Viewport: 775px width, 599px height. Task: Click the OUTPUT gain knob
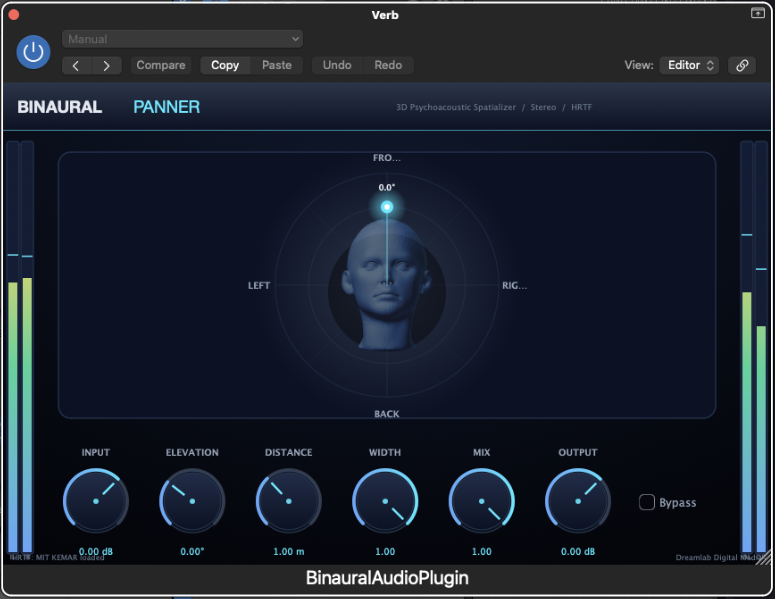tap(578, 501)
